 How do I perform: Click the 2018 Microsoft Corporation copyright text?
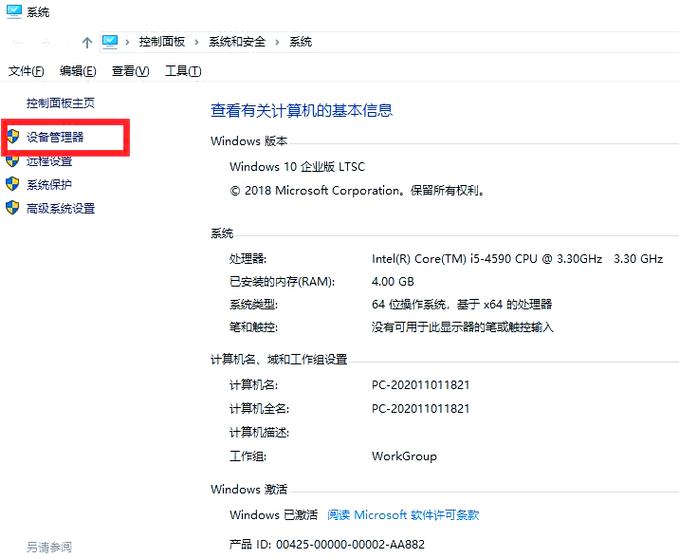click(x=357, y=190)
